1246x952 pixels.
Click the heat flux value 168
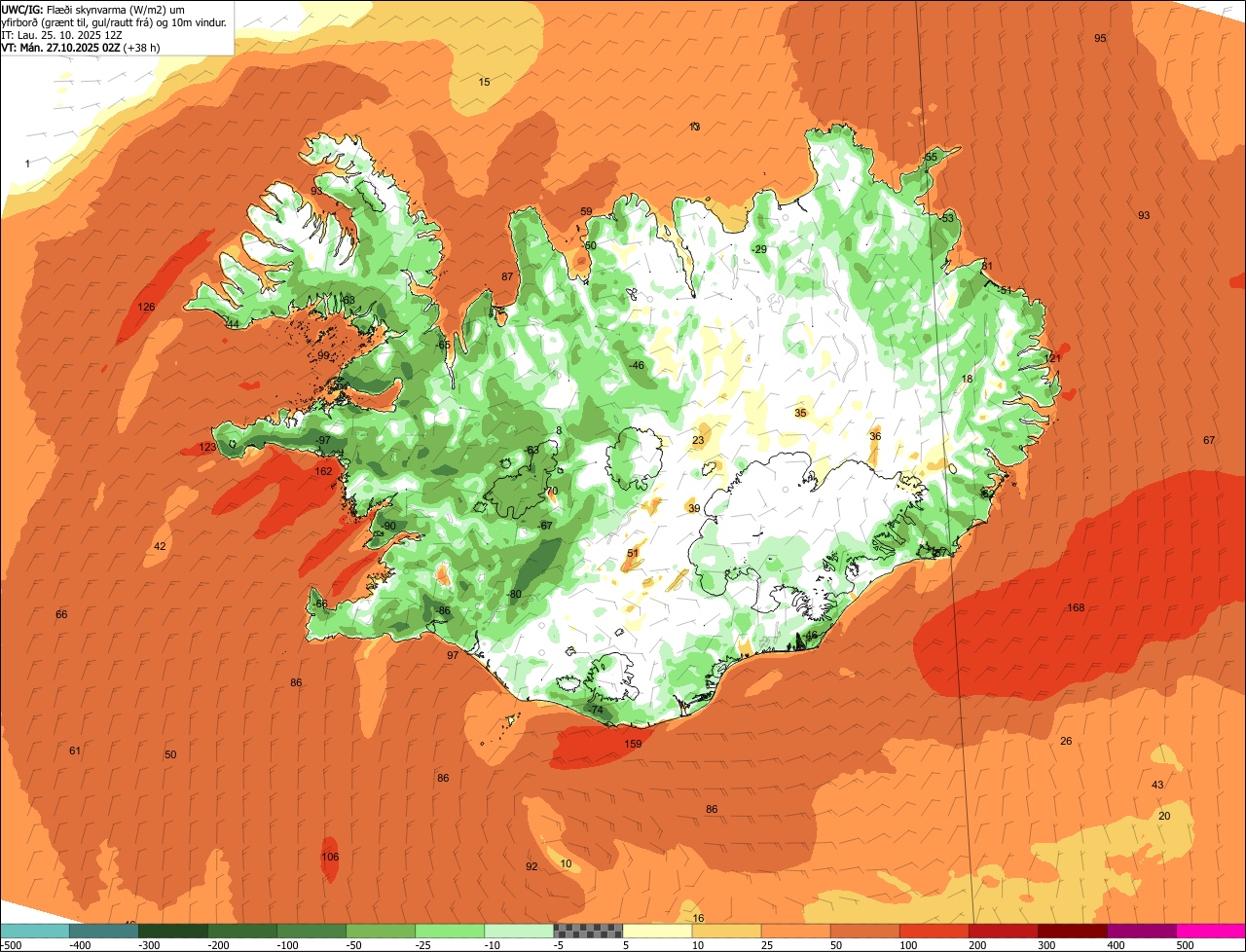click(x=1076, y=608)
